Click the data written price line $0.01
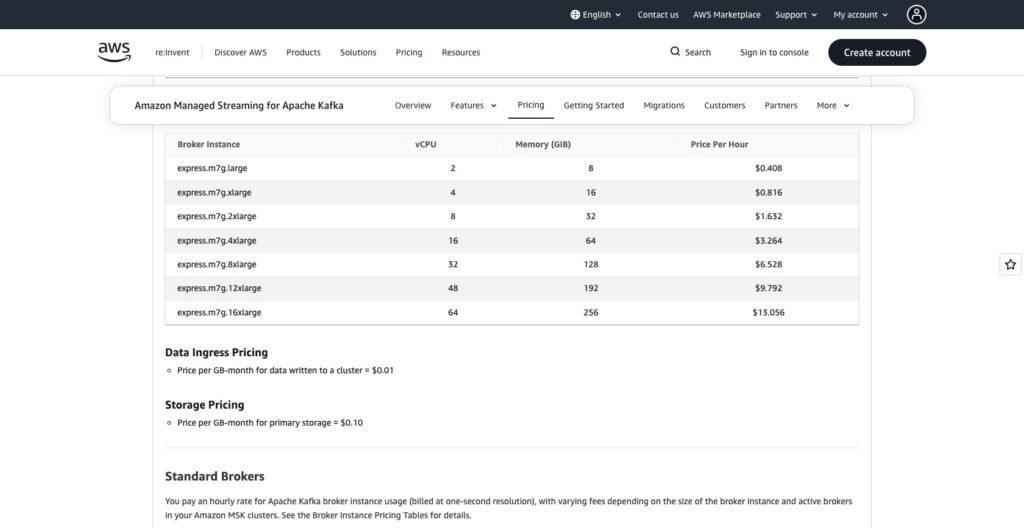Image resolution: width=1024 pixels, height=528 pixels. point(285,370)
